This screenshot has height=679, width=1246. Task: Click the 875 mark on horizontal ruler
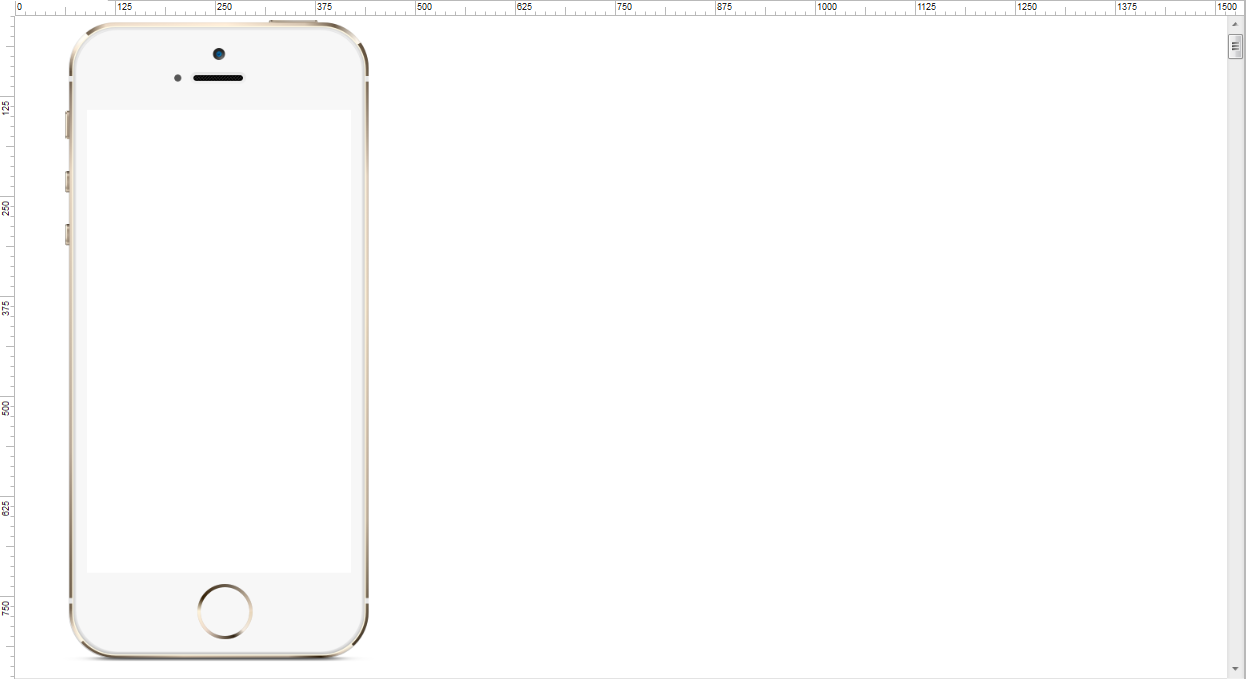pos(725,7)
